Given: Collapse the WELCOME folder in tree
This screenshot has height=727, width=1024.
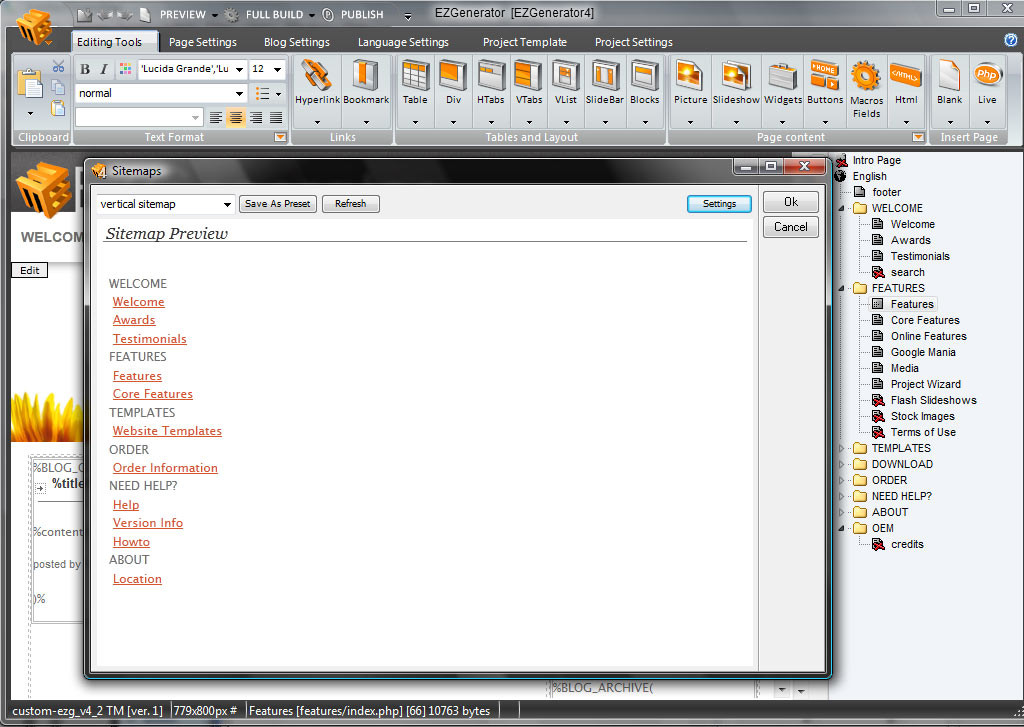Looking at the screenshot, I should (x=842, y=208).
